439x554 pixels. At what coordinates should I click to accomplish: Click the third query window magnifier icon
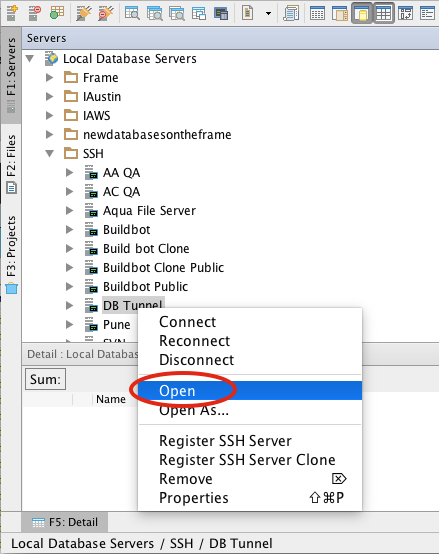click(x=177, y=13)
